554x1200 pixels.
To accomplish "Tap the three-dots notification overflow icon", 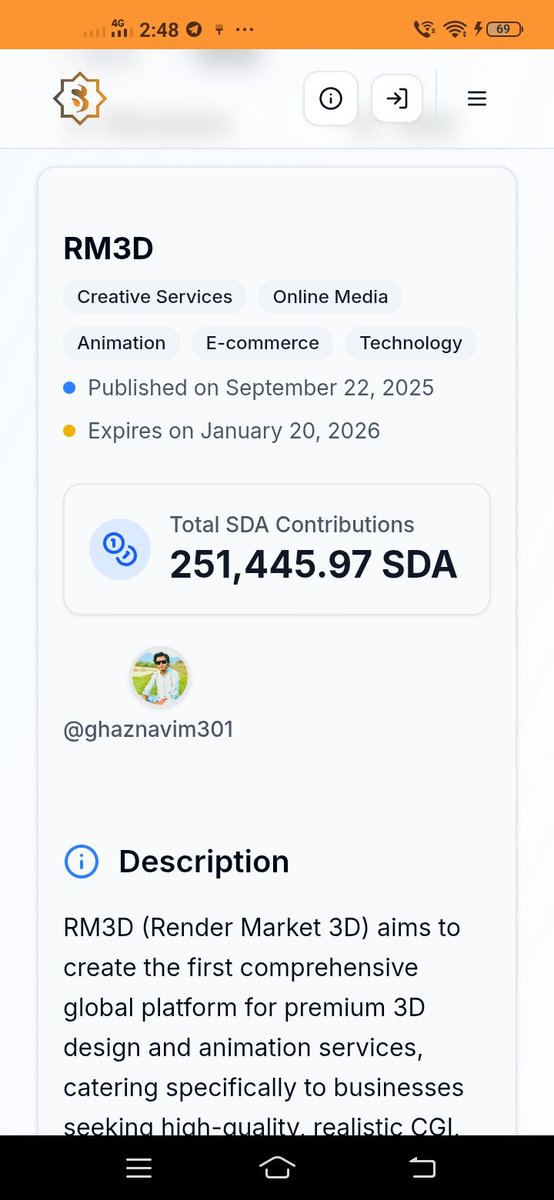I will pyautogui.click(x=245, y=30).
